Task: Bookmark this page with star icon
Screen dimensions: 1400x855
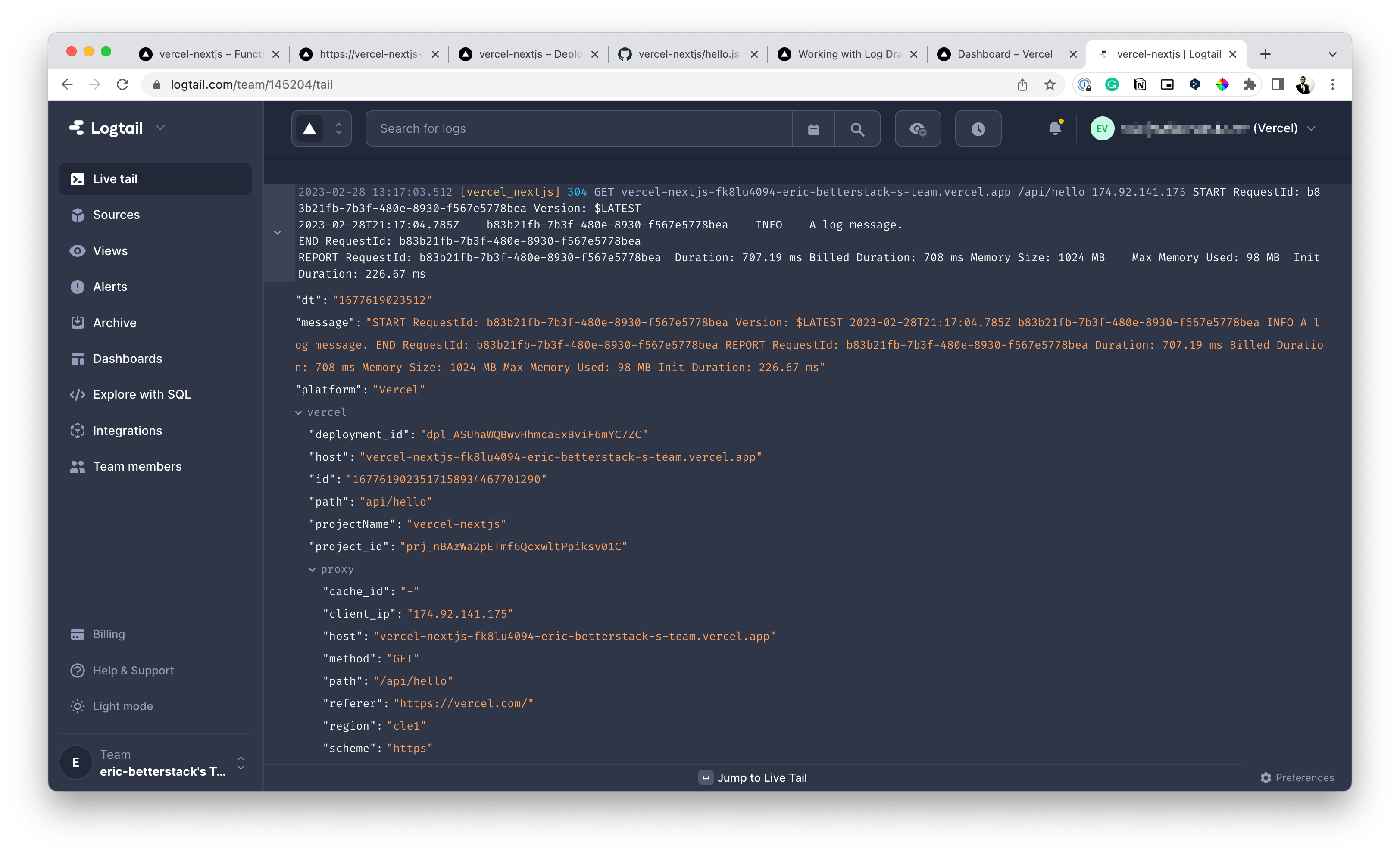Action: (x=1050, y=84)
